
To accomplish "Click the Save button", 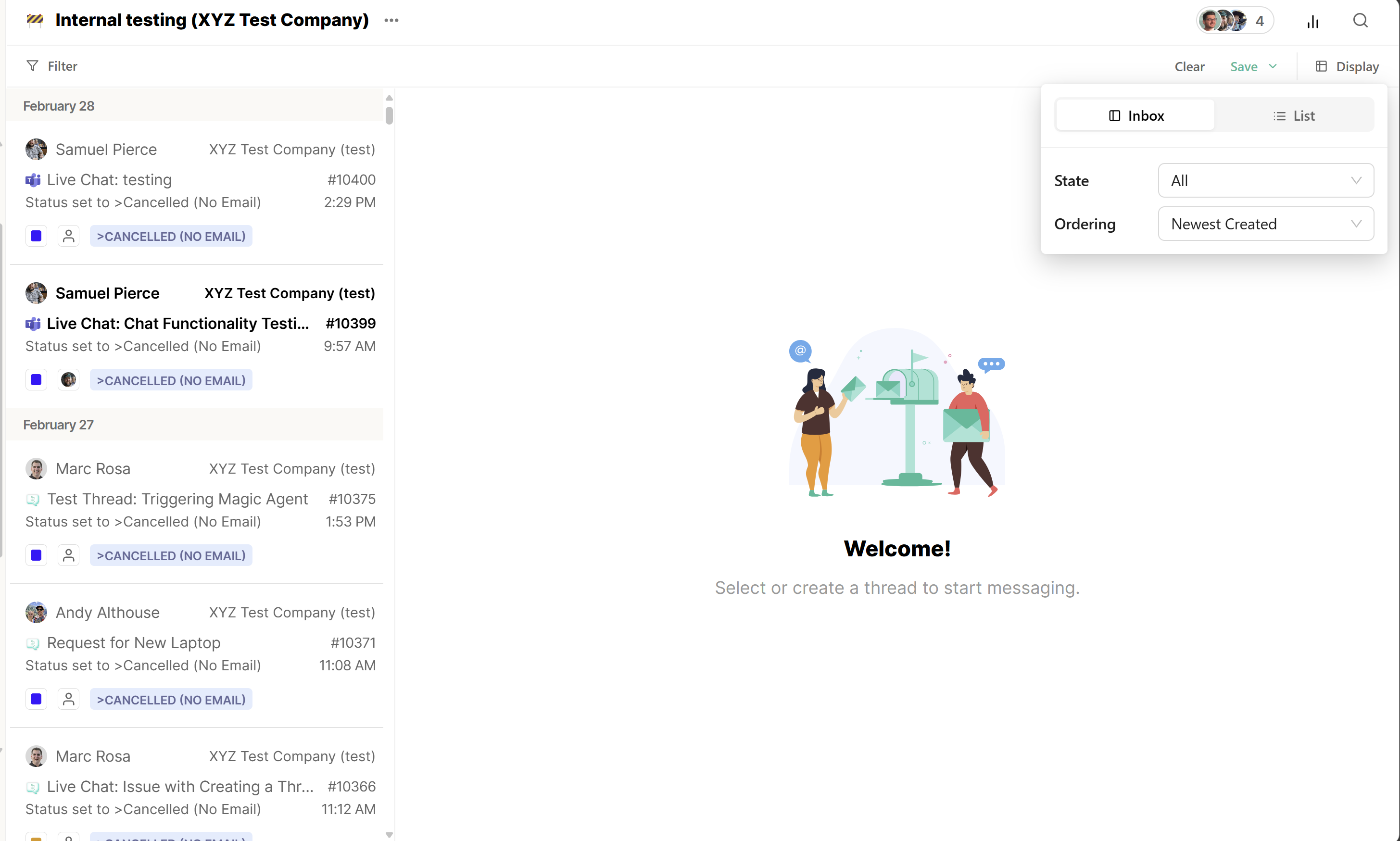I will tap(1244, 66).
